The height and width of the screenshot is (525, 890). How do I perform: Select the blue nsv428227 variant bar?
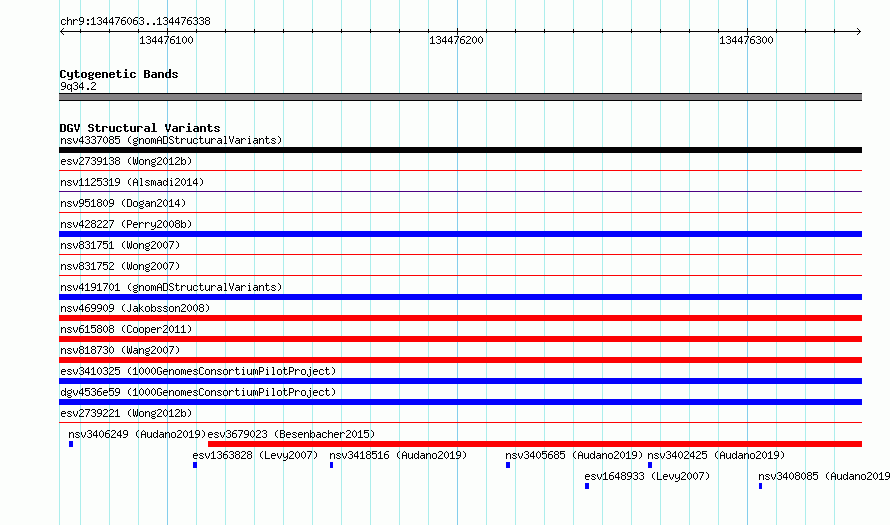pyautogui.click(x=460, y=234)
